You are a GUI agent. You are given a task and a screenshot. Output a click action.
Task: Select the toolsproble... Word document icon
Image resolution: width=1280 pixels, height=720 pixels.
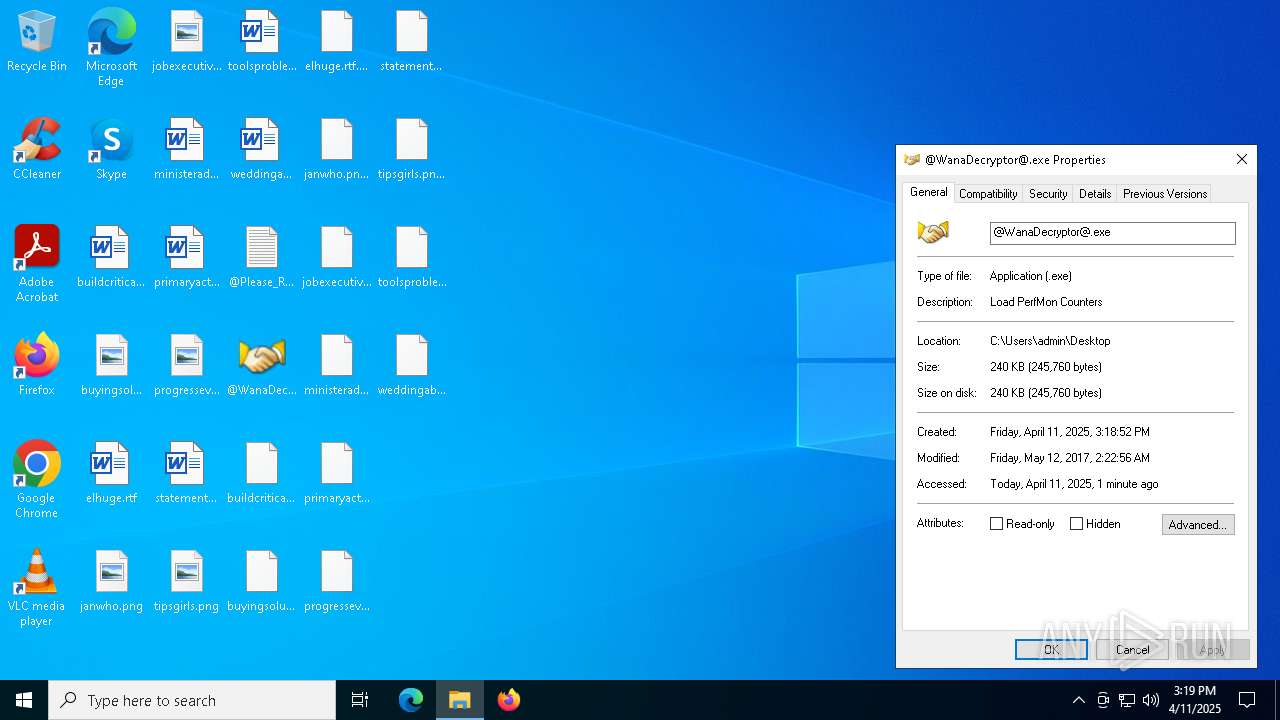[262, 42]
